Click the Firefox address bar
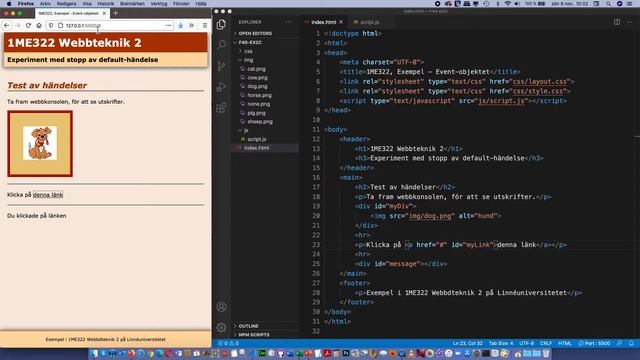This screenshot has height=360, width=640. pos(110,25)
